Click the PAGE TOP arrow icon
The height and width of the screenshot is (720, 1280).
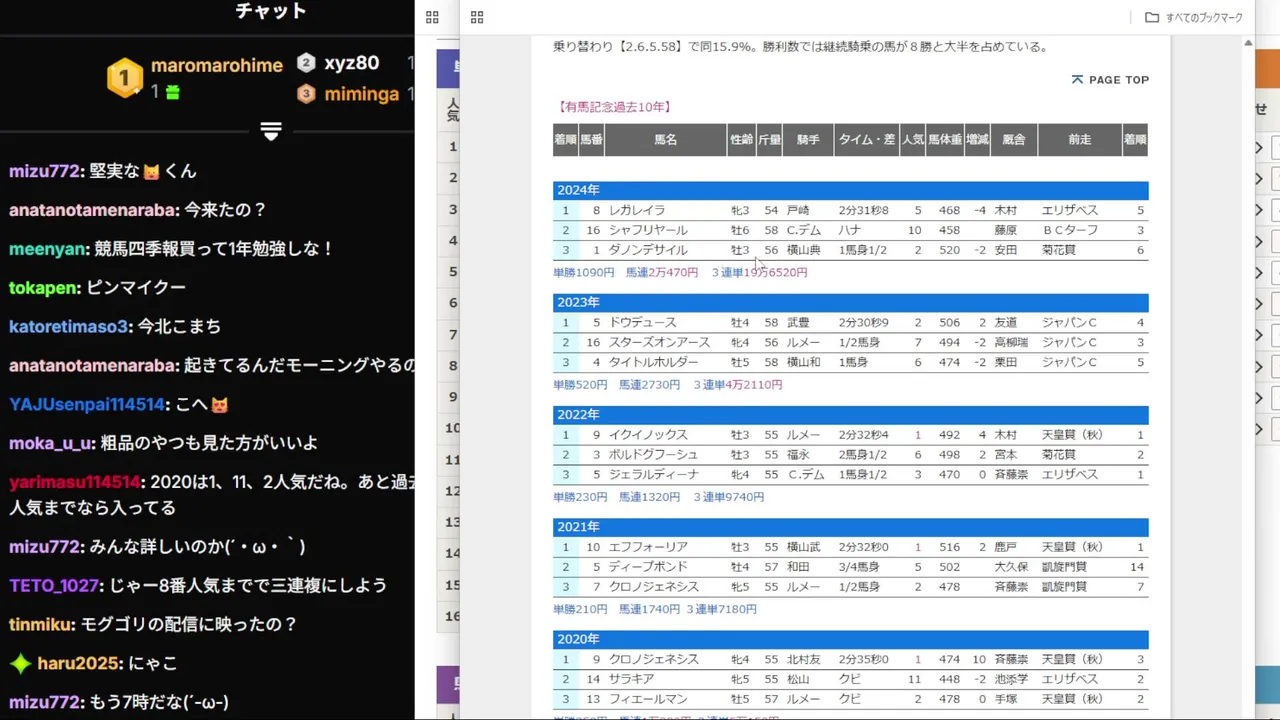click(1077, 79)
